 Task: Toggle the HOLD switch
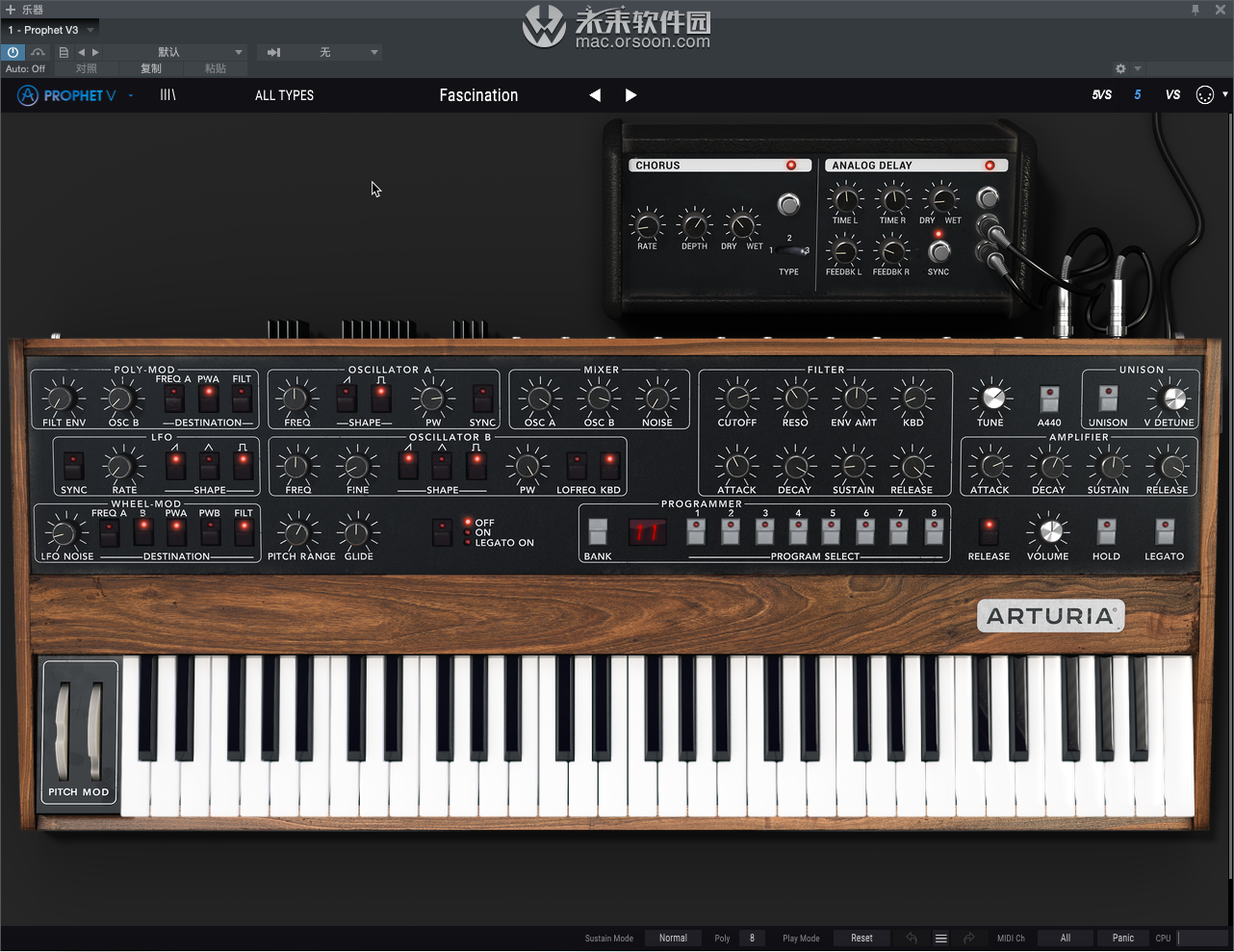(x=1106, y=532)
